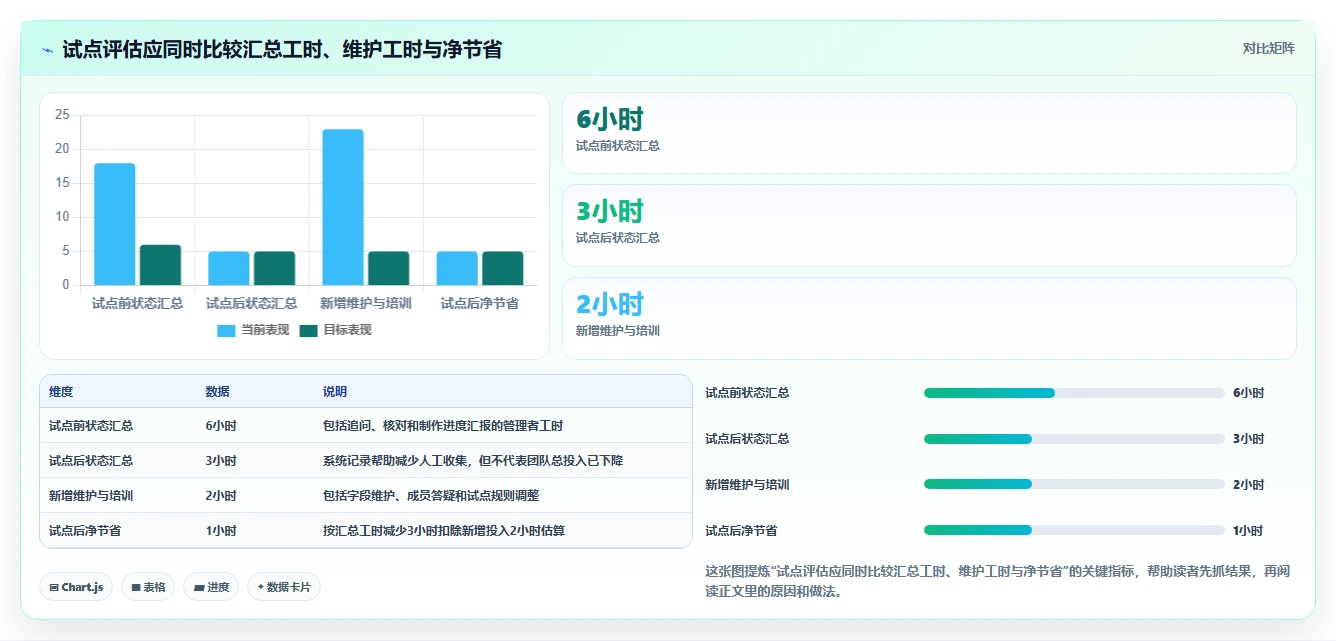Click the y-axis tick value 10
1336x641 pixels.
(62, 217)
